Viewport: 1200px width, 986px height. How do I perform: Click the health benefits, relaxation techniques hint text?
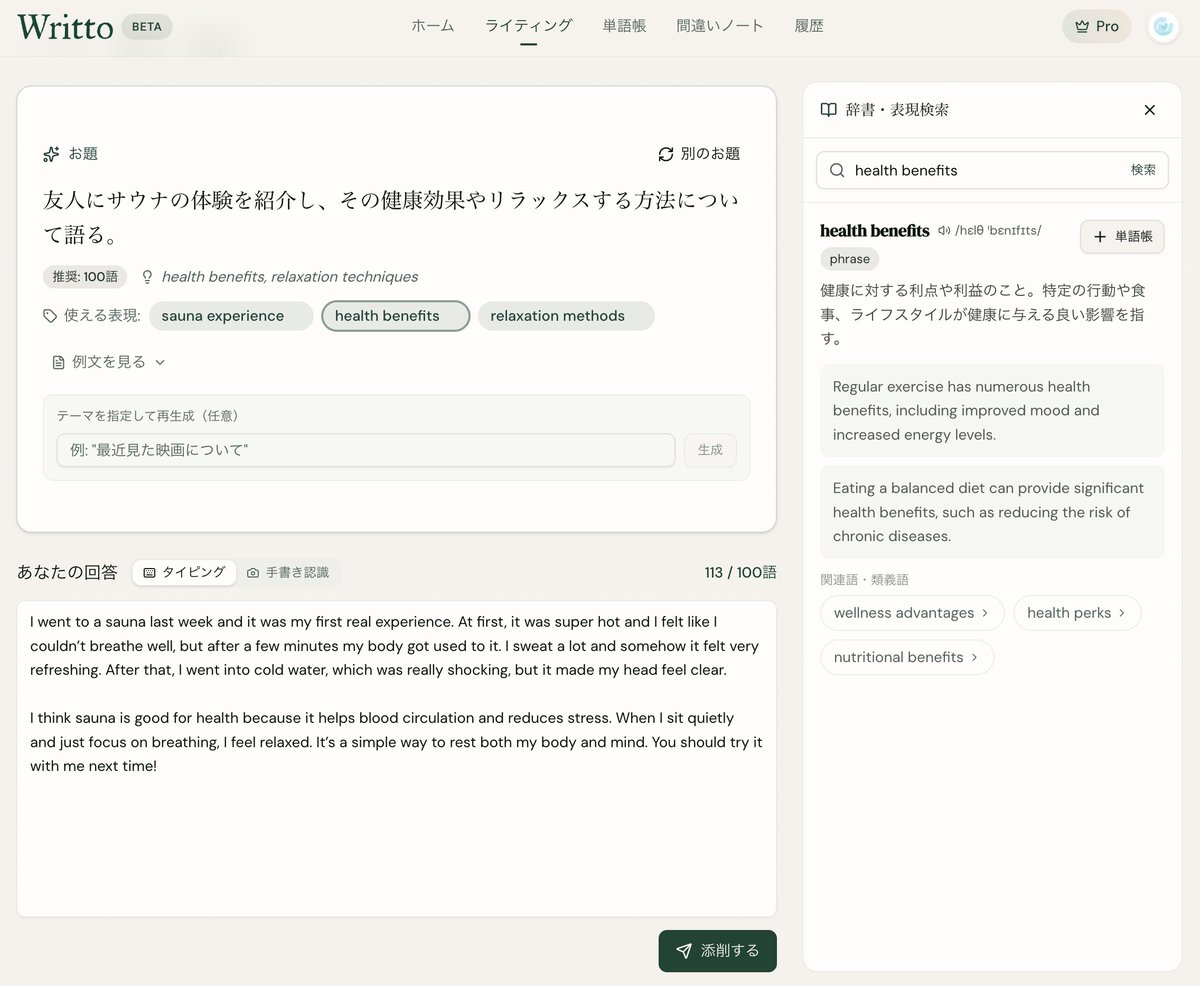[x=290, y=277]
